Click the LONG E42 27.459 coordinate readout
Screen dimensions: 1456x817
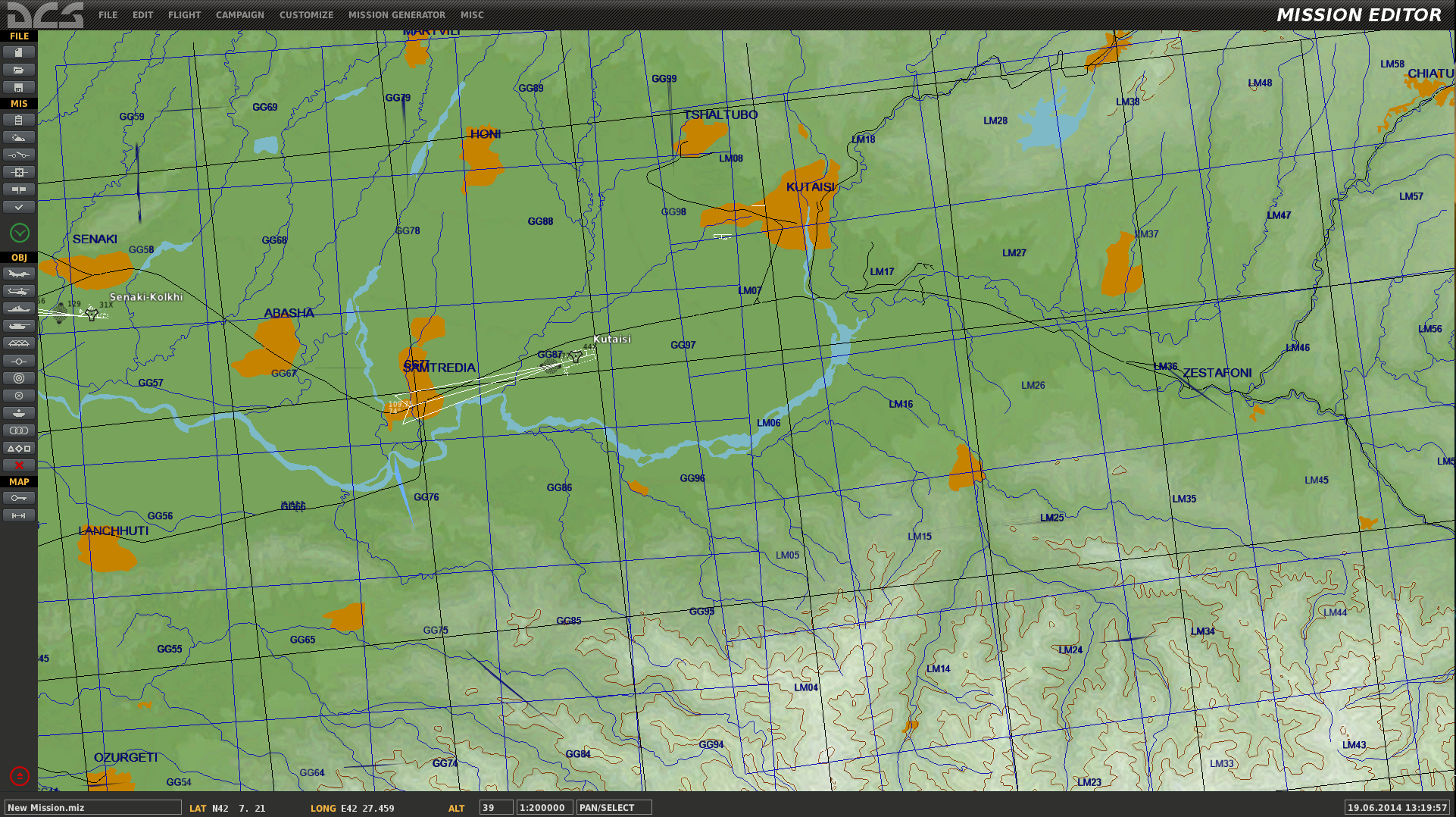(352, 809)
